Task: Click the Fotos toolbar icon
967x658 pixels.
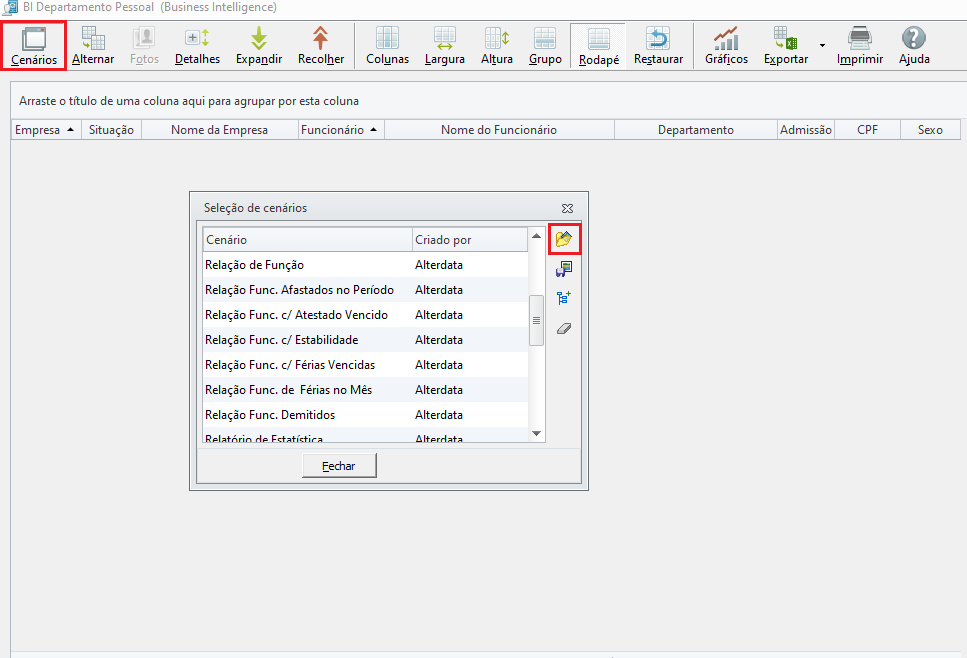Action: click(x=144, y=46)
